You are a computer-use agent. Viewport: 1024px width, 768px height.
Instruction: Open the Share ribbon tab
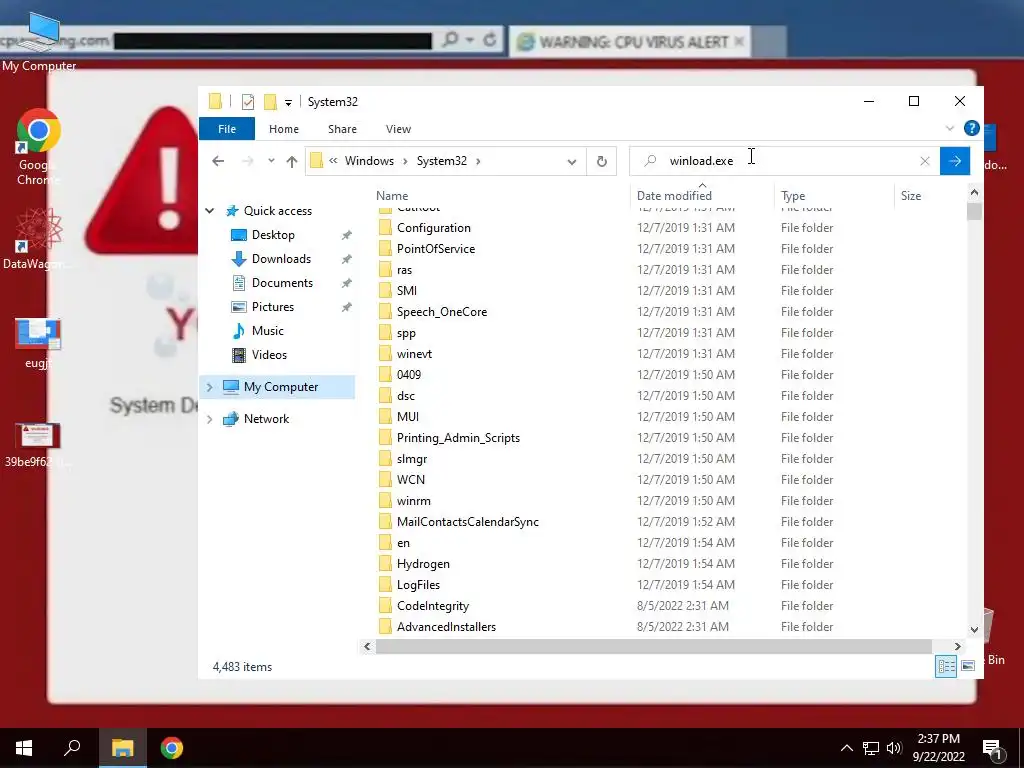coord(342,129)
